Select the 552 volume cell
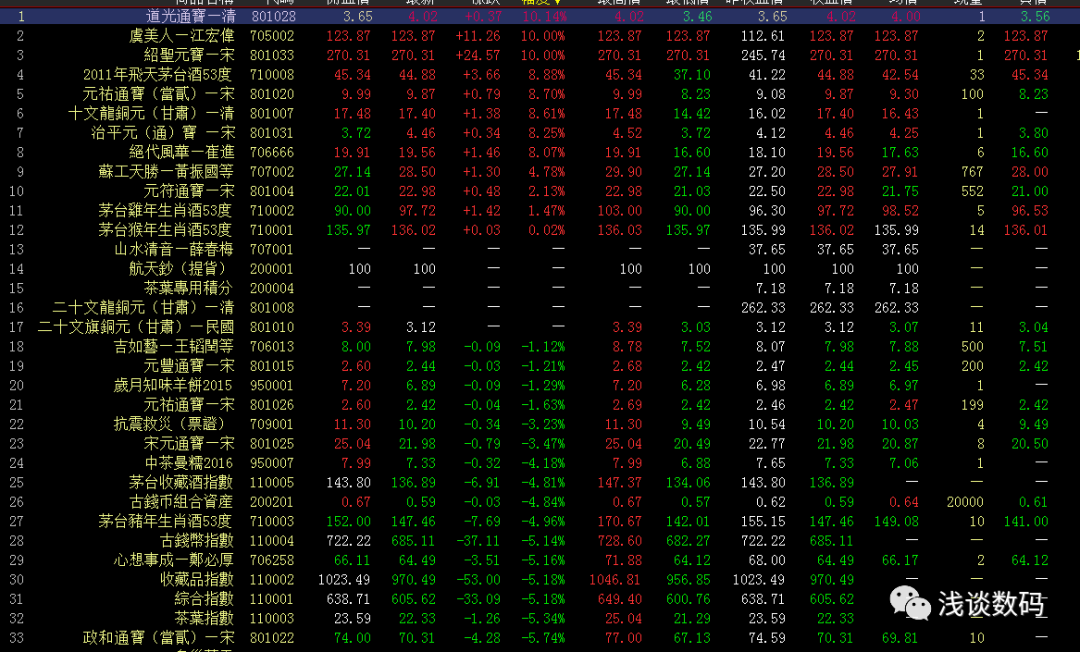1080x652 pixels. (972, 191)
